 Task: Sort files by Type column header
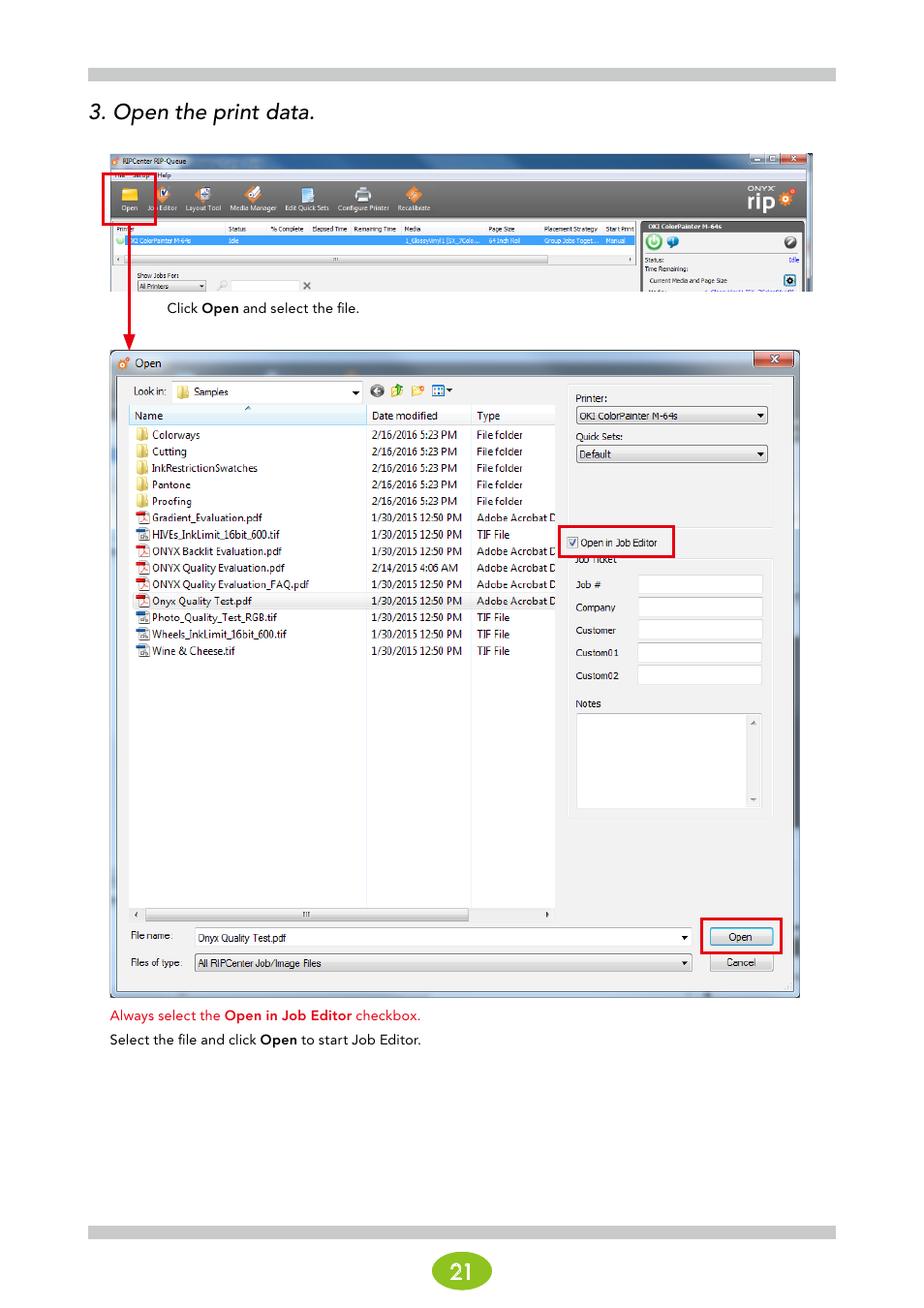click(513, 416)
